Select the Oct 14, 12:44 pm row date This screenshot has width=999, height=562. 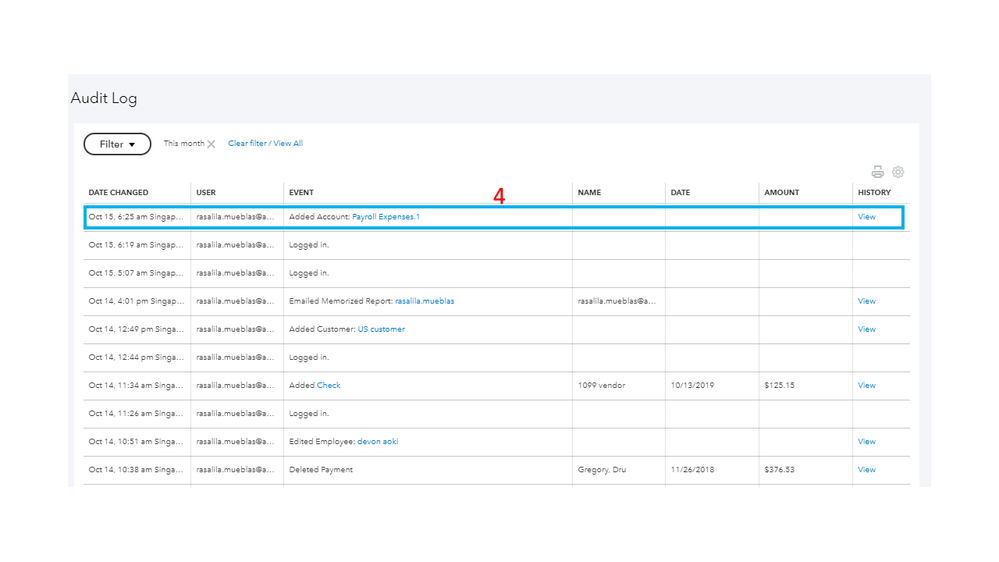pos(136,357)
